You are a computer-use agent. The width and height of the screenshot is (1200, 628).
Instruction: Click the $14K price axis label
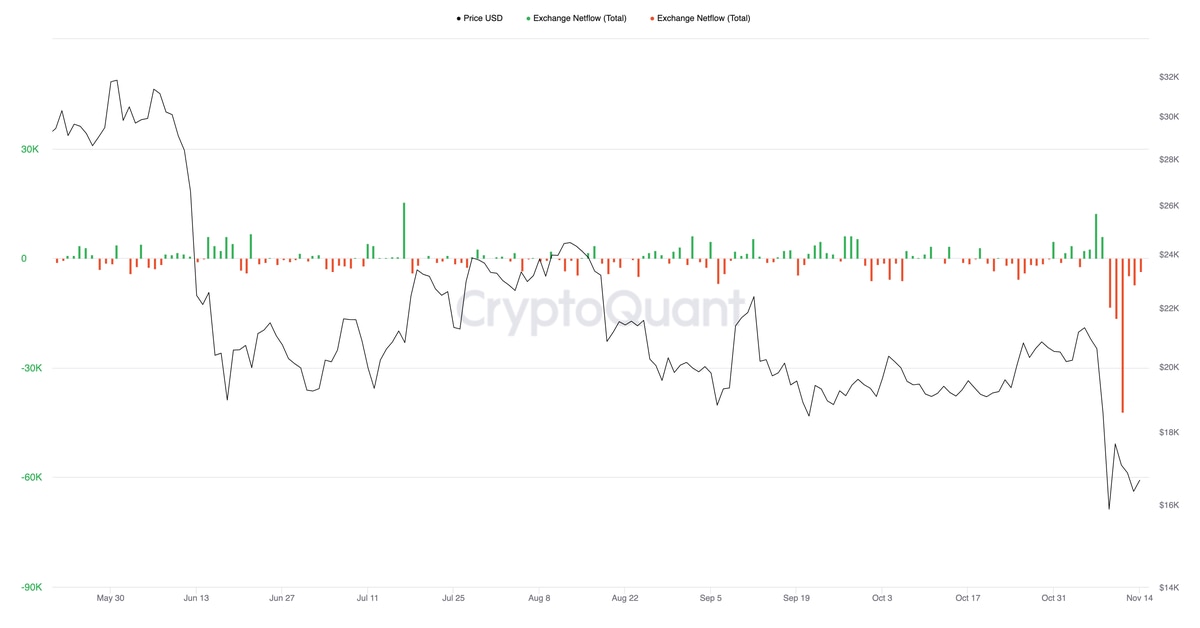coord(1169,587)
